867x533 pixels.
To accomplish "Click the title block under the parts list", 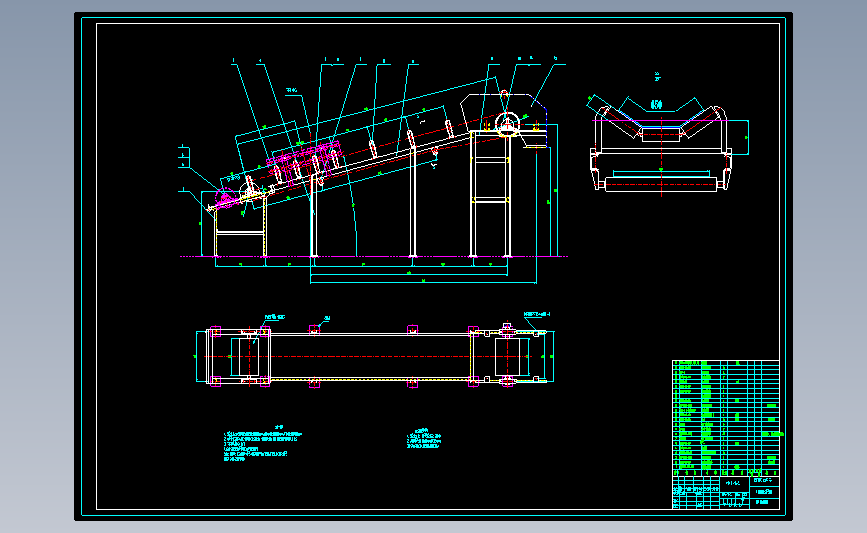I will (726, 493).
